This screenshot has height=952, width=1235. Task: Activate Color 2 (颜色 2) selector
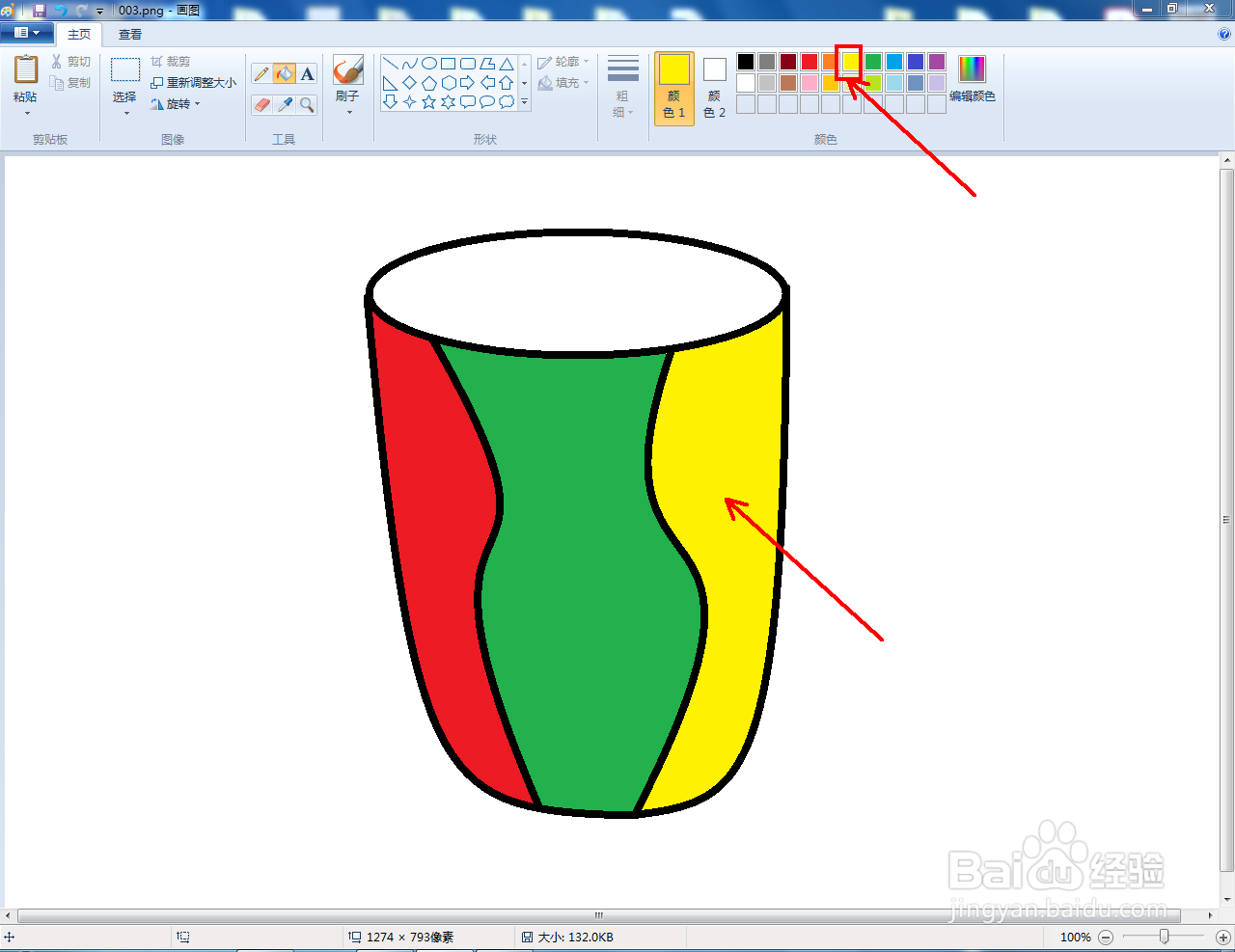coord(714,88)
